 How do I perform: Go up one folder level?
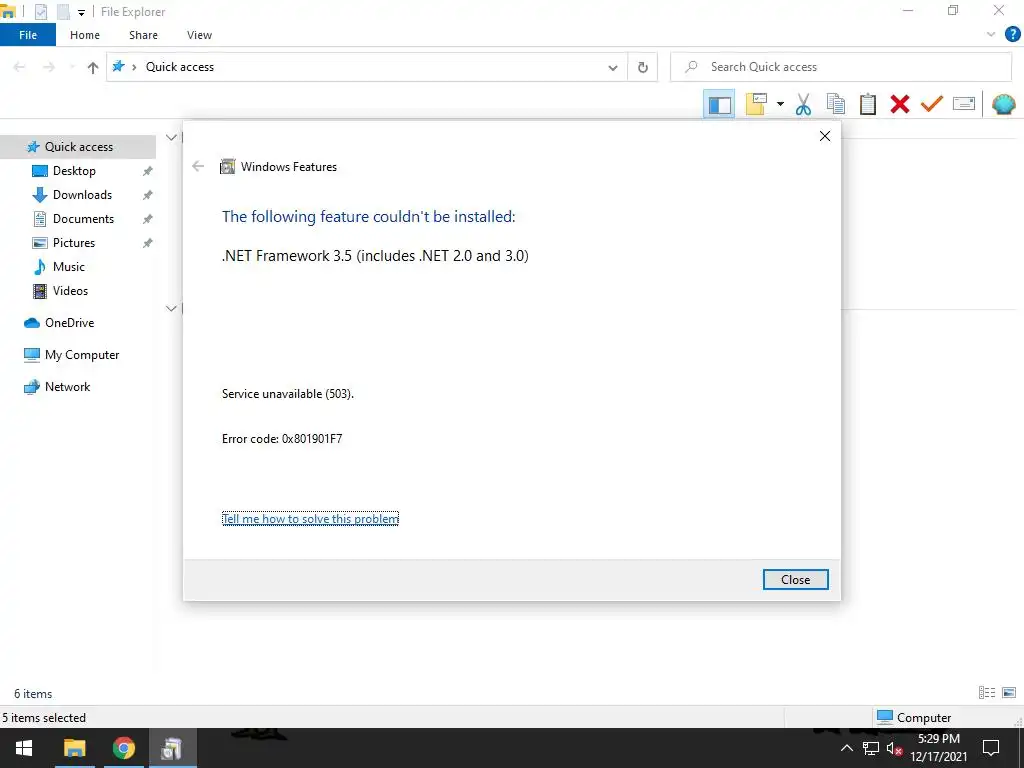93,67
